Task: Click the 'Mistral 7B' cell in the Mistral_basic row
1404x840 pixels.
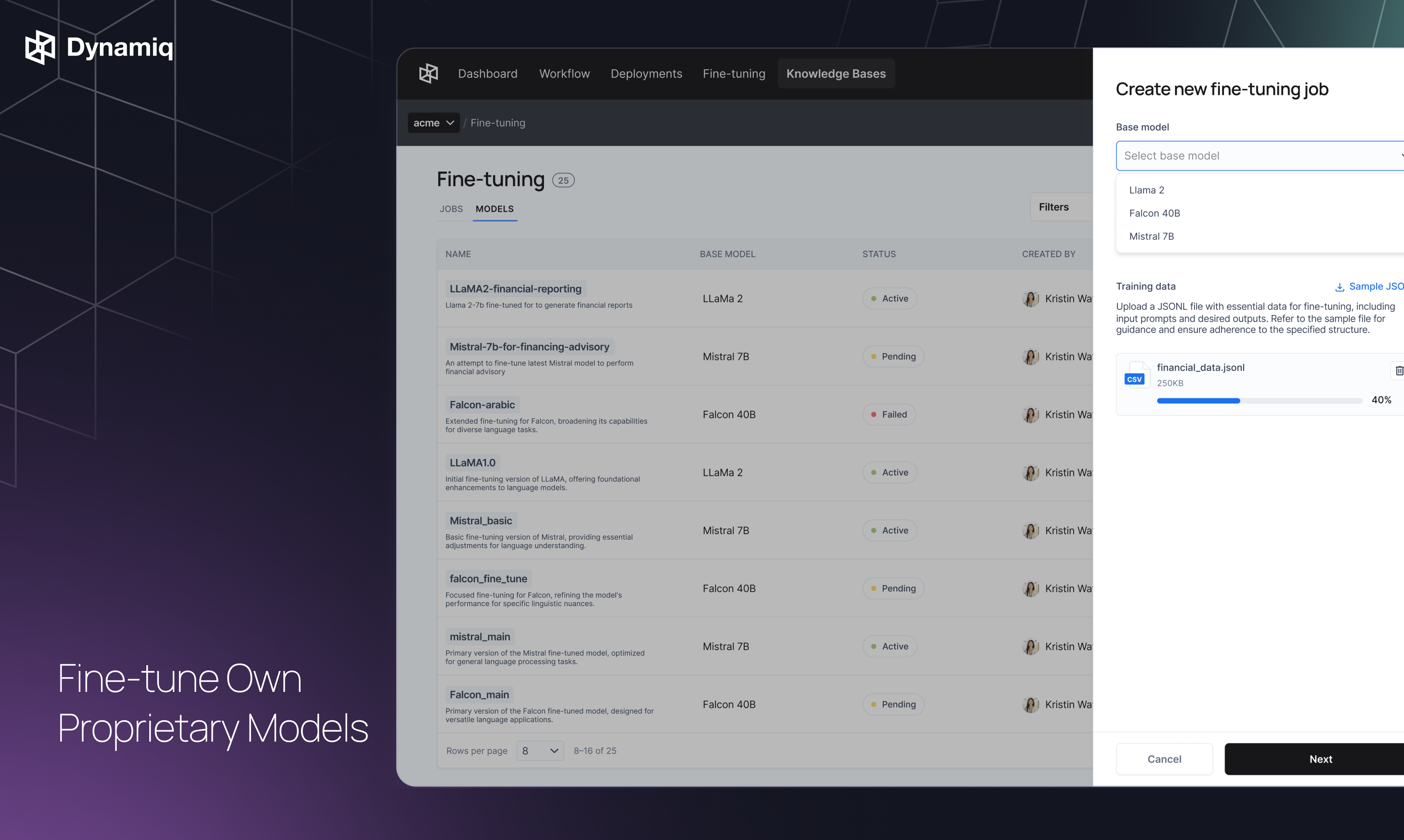Action: (726, 531)
